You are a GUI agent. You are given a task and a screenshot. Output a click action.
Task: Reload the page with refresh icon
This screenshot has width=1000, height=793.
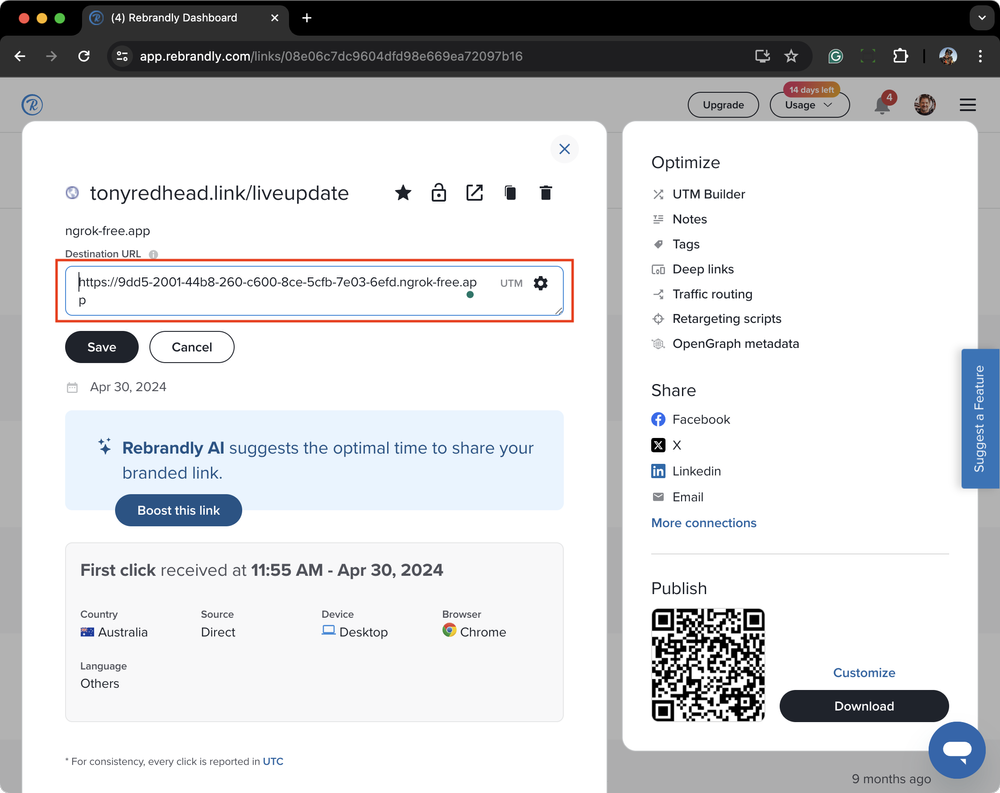click(84, 56)
